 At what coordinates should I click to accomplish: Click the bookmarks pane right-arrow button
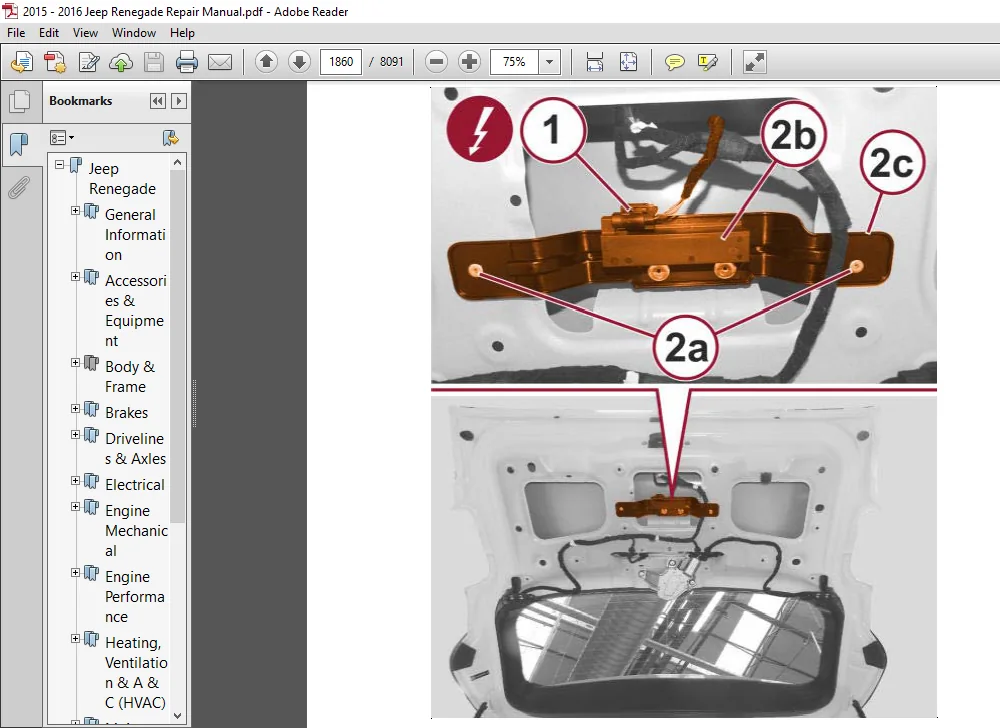coord(179,101)
